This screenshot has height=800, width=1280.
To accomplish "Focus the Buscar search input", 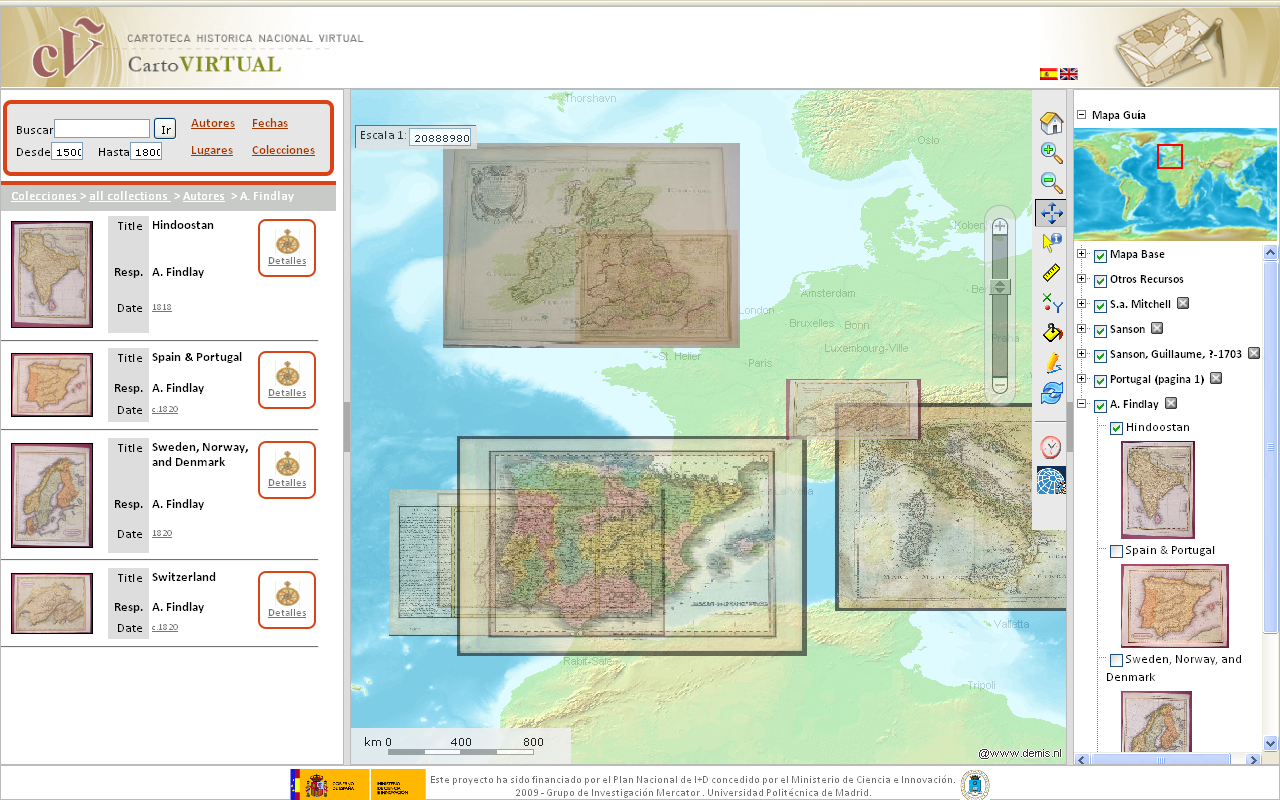I will [102, 128].
